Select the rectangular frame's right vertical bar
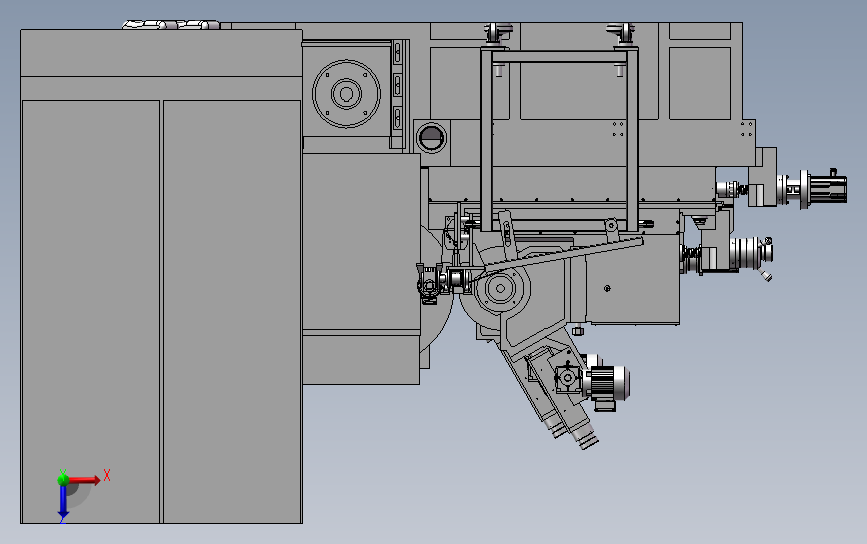 tap(633, 139)
